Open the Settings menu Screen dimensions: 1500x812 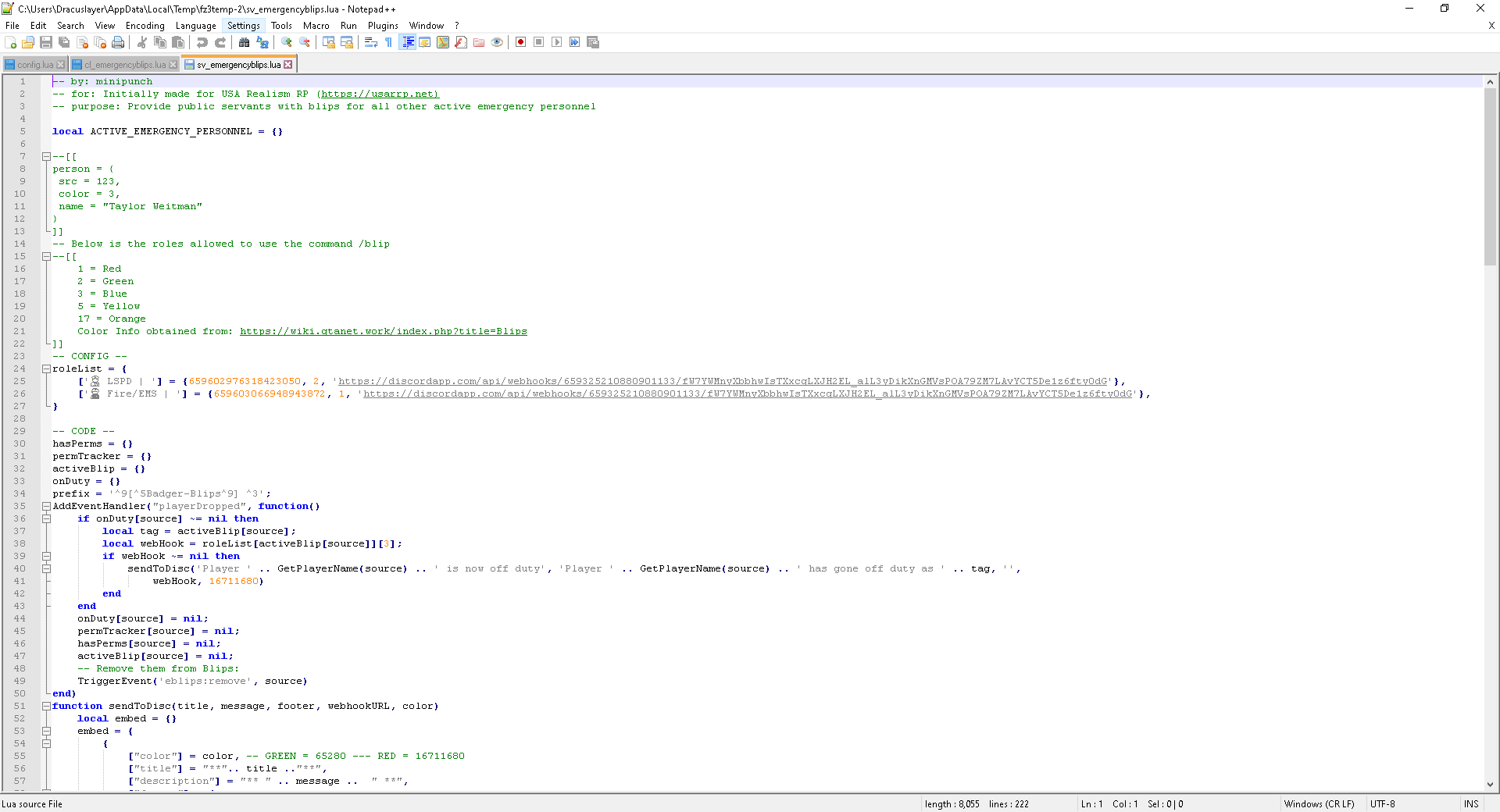coord(243,25)
